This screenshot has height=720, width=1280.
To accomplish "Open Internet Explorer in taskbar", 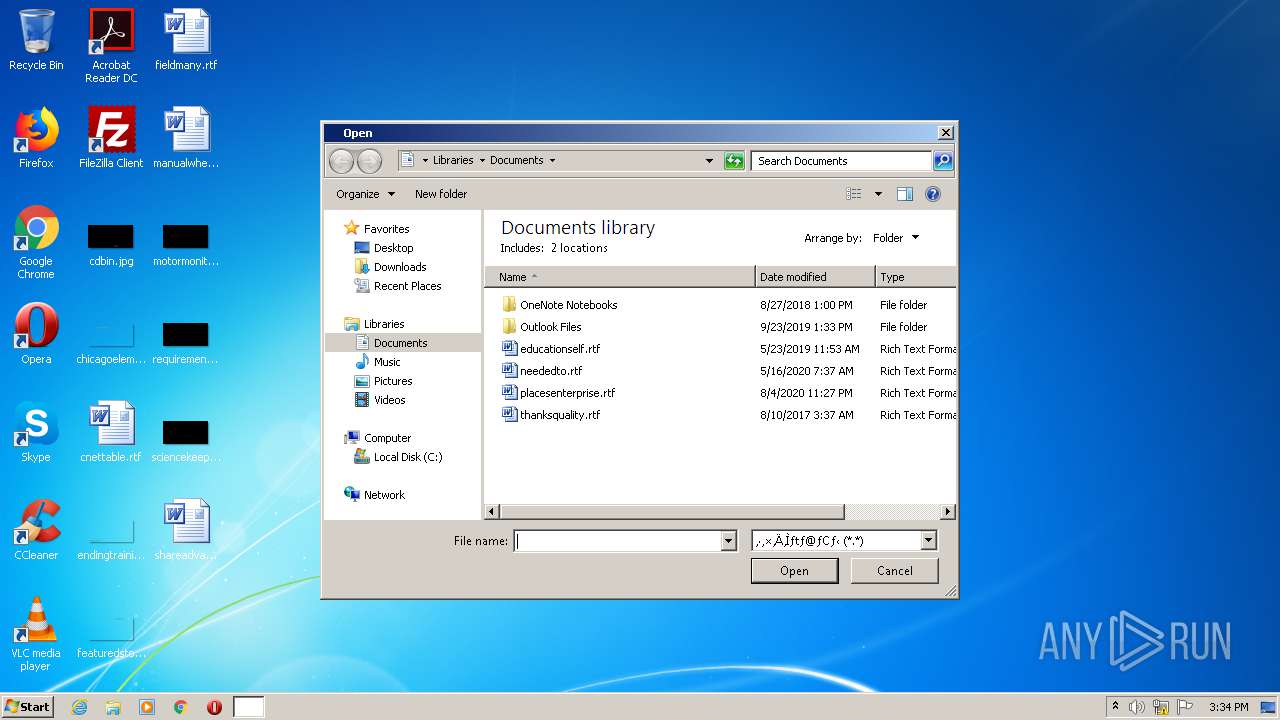I will pos(79,707).
